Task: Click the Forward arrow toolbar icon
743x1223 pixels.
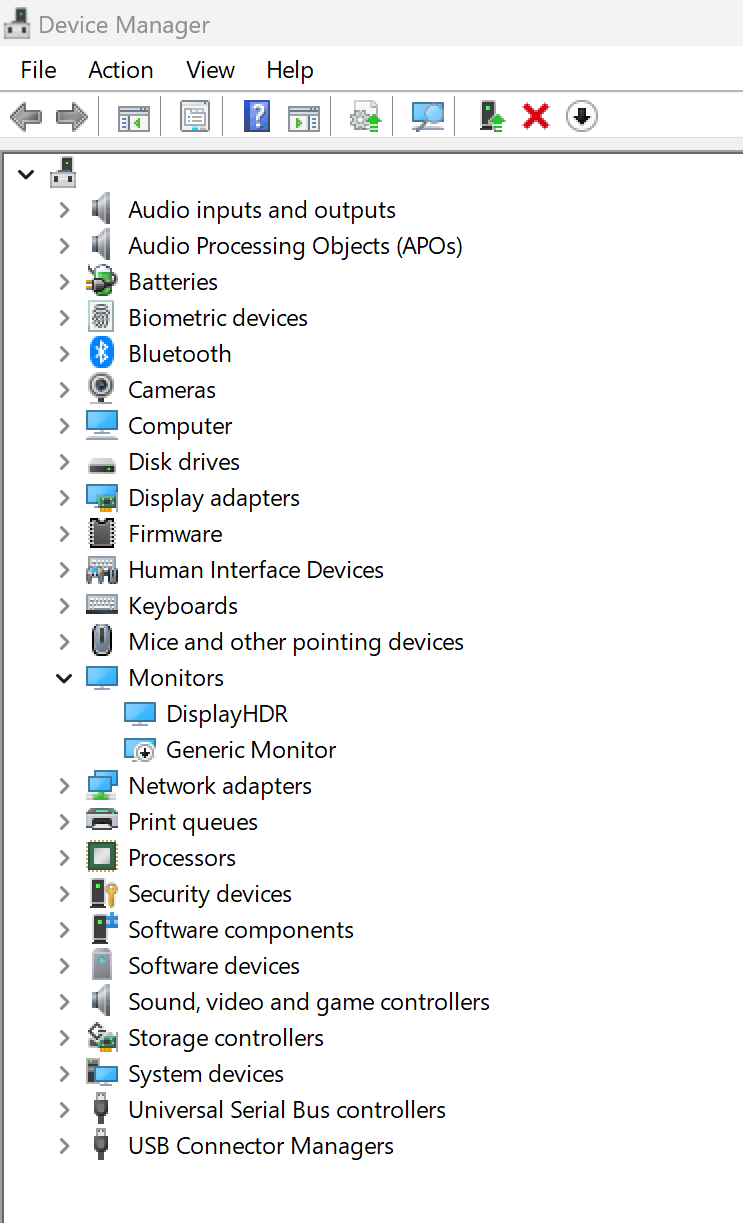Action: (72, 117)
